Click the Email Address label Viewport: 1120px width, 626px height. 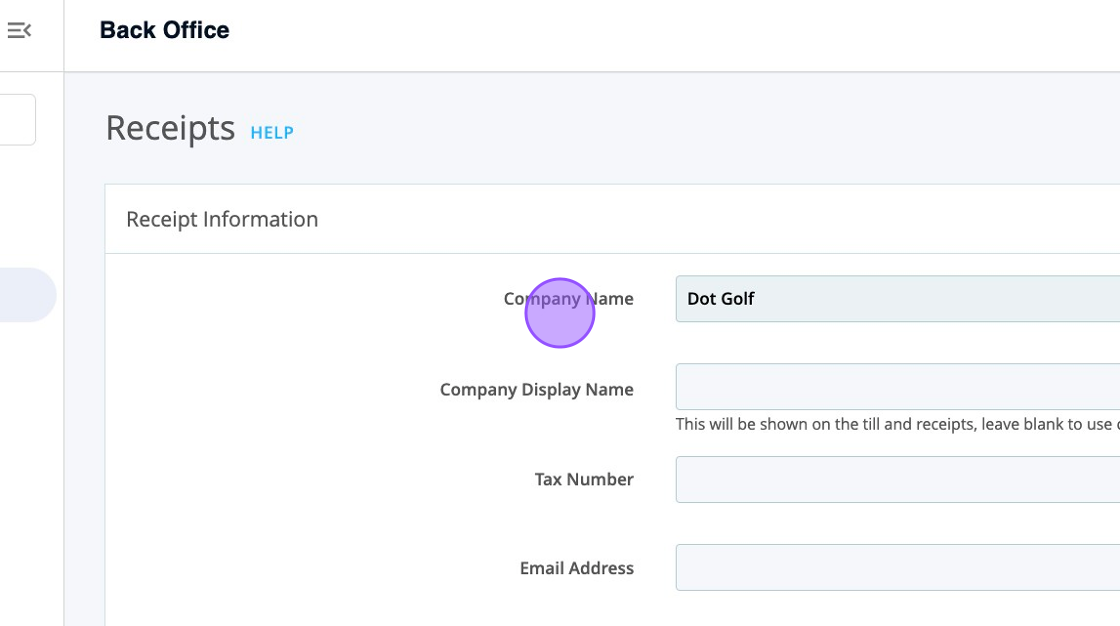[576, 568]
